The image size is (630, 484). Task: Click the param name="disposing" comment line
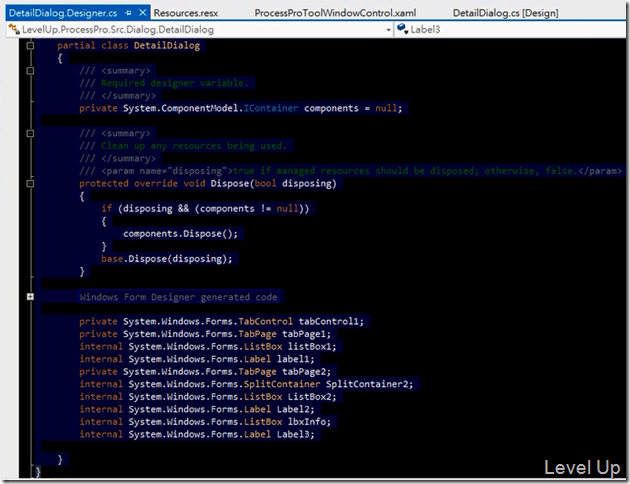click(x=350, y=171)
